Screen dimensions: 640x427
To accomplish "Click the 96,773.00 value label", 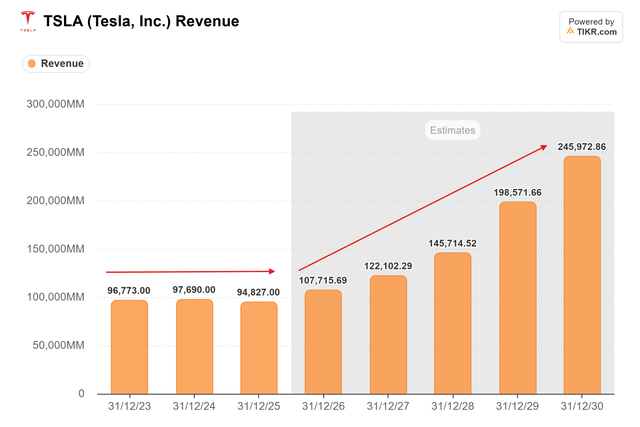I will coord(129,291).
